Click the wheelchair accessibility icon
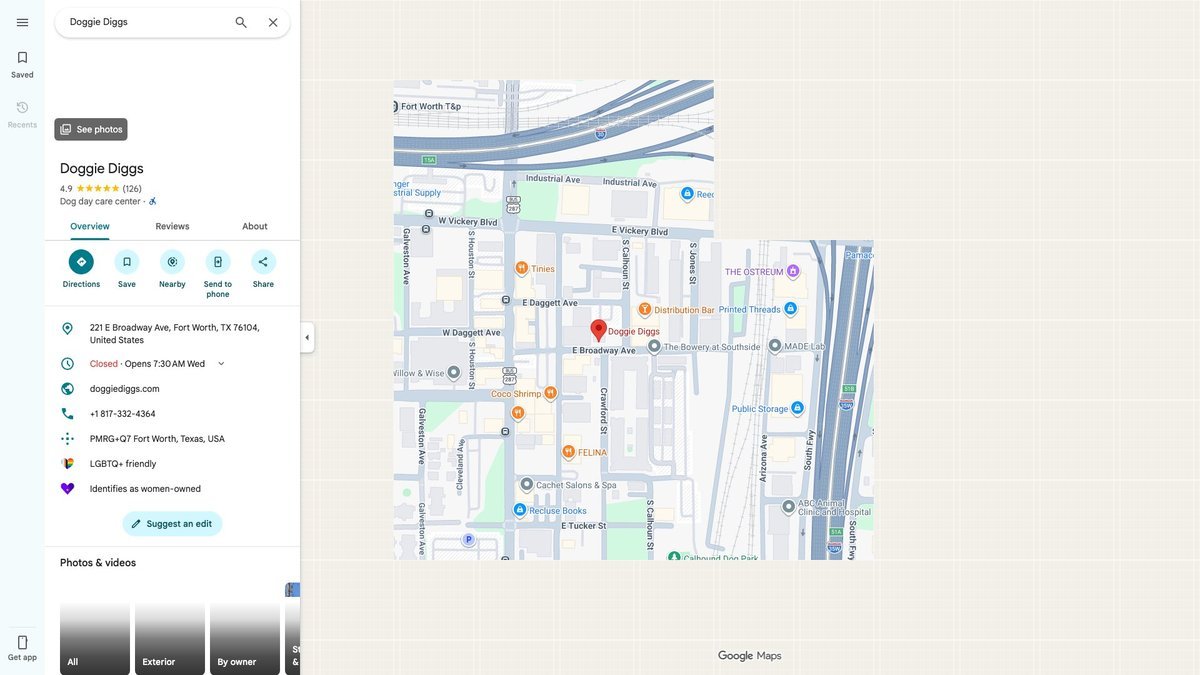The height and width of the screenshot is (675, 1200). pyautogui.click(x=153, y=201)
